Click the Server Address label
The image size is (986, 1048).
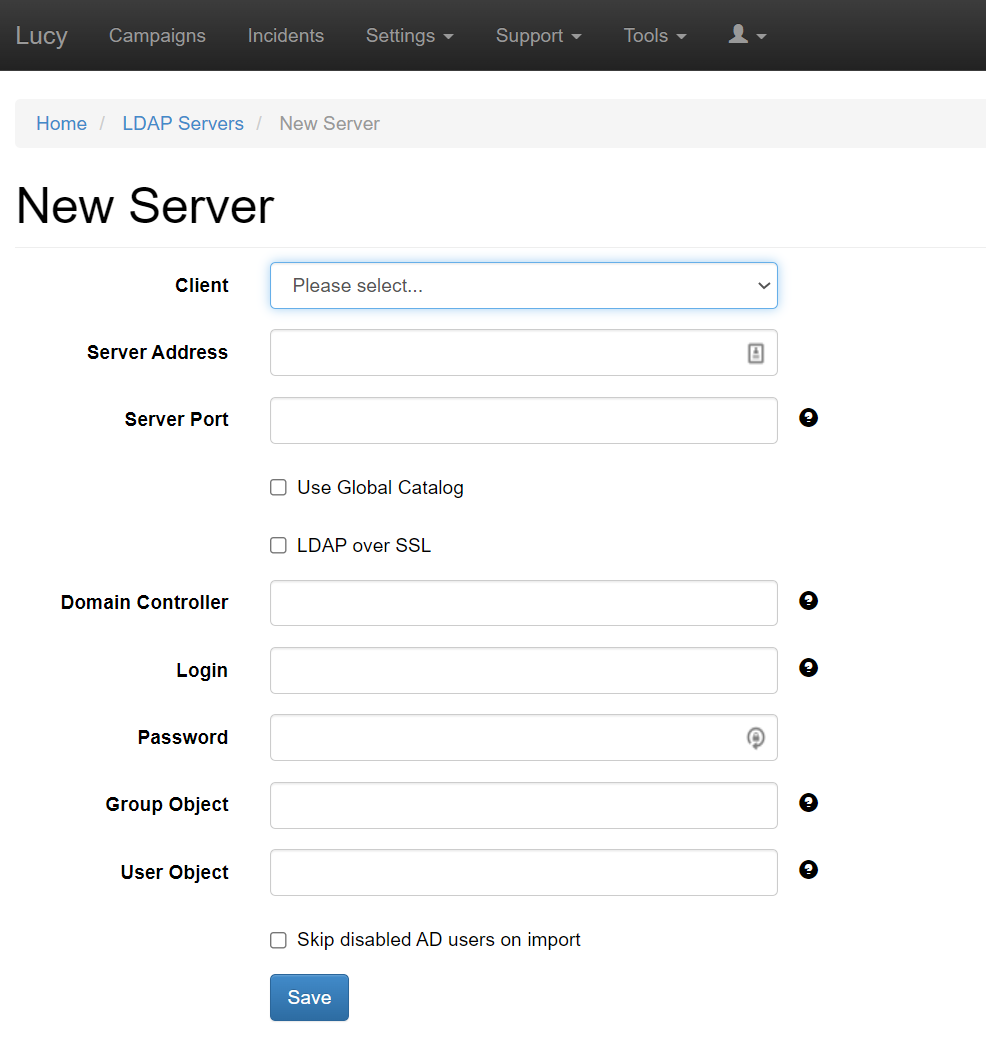(158, 352)
